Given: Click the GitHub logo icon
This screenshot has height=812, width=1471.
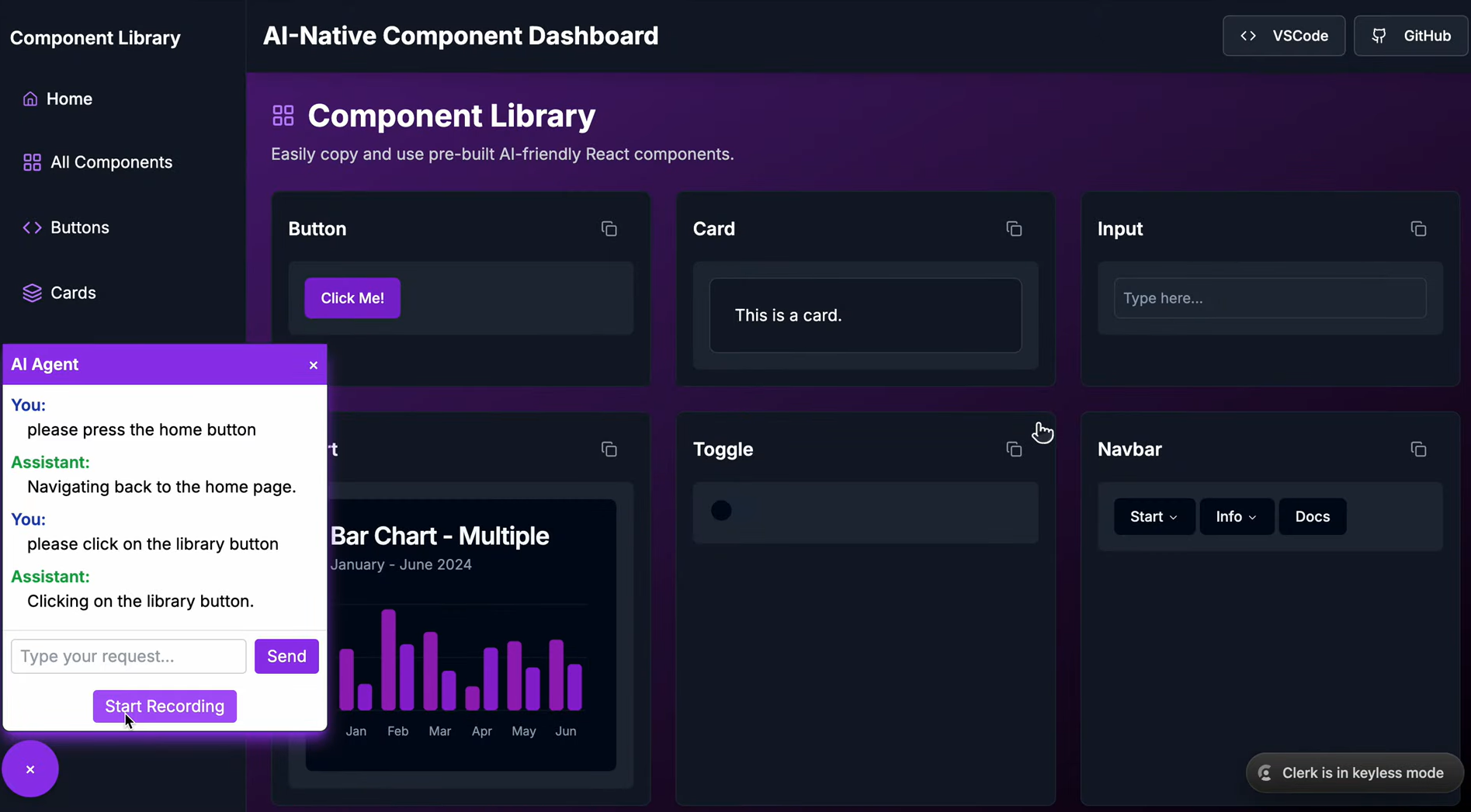Looking at the screenshot, I should 1379,36.
